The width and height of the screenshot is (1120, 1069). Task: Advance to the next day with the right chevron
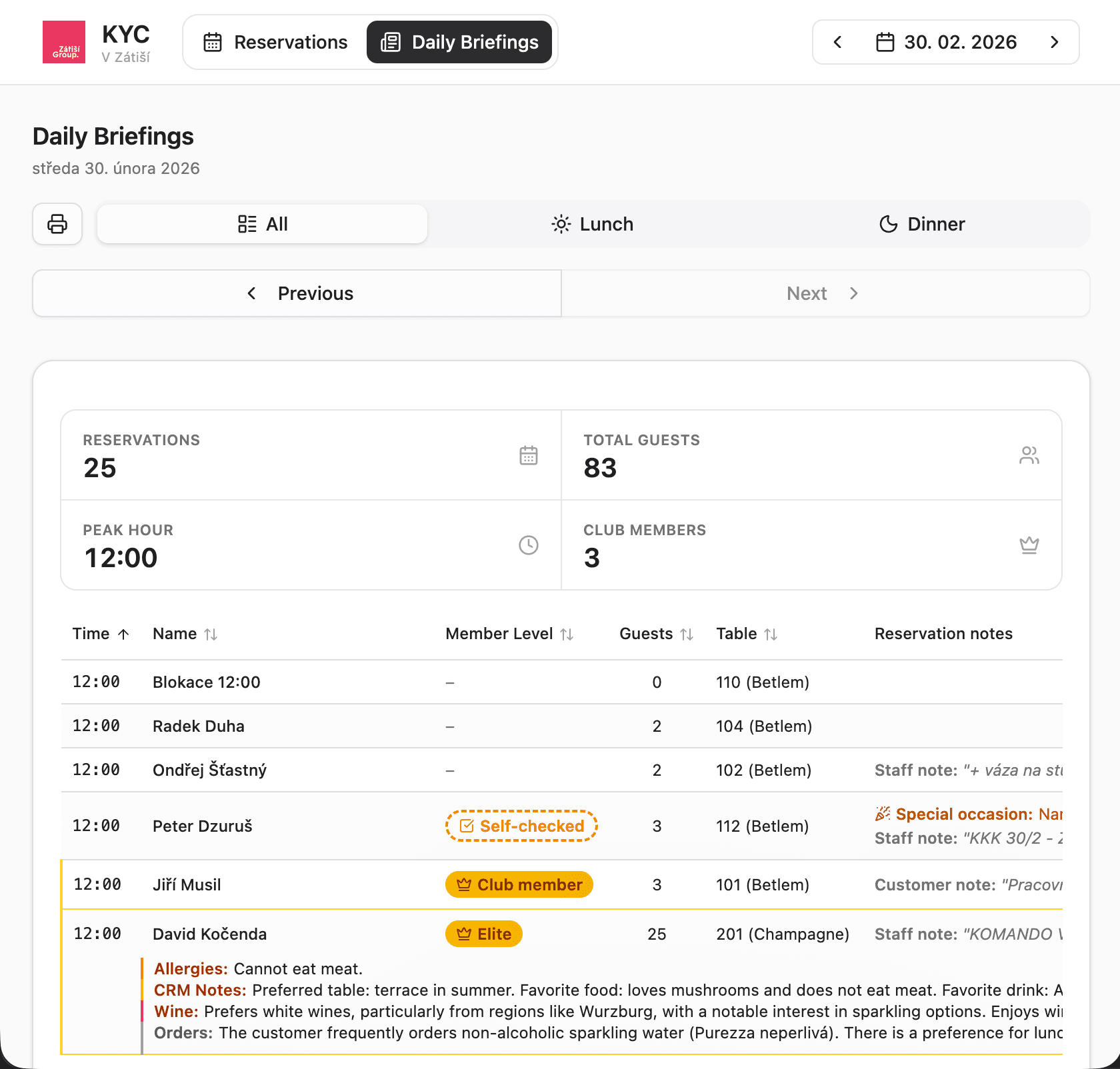click(x=1054, y=41)
